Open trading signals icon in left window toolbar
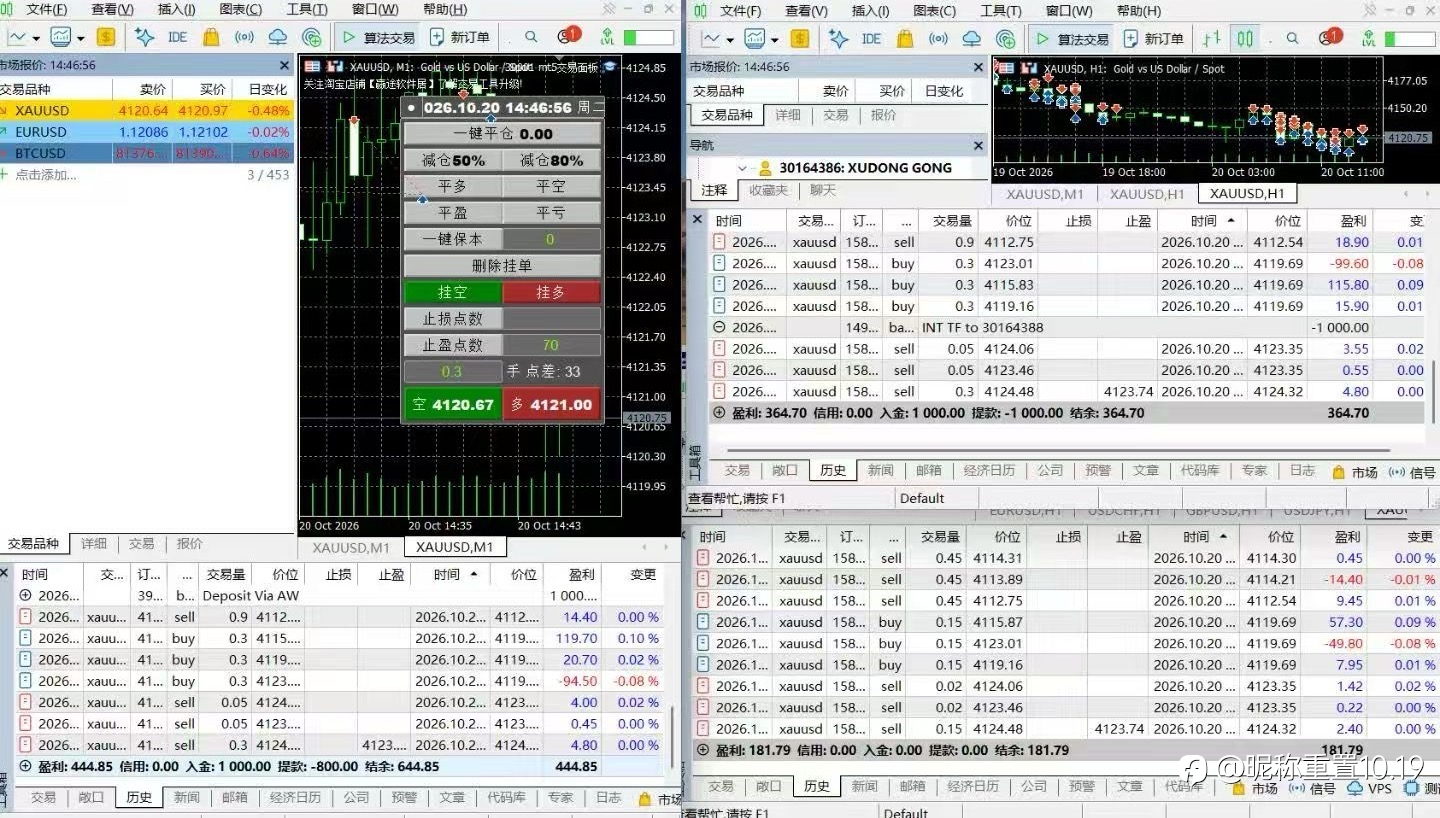This screenshot has width=1440, height=818. pyautogui.click(x=244, y=37)
